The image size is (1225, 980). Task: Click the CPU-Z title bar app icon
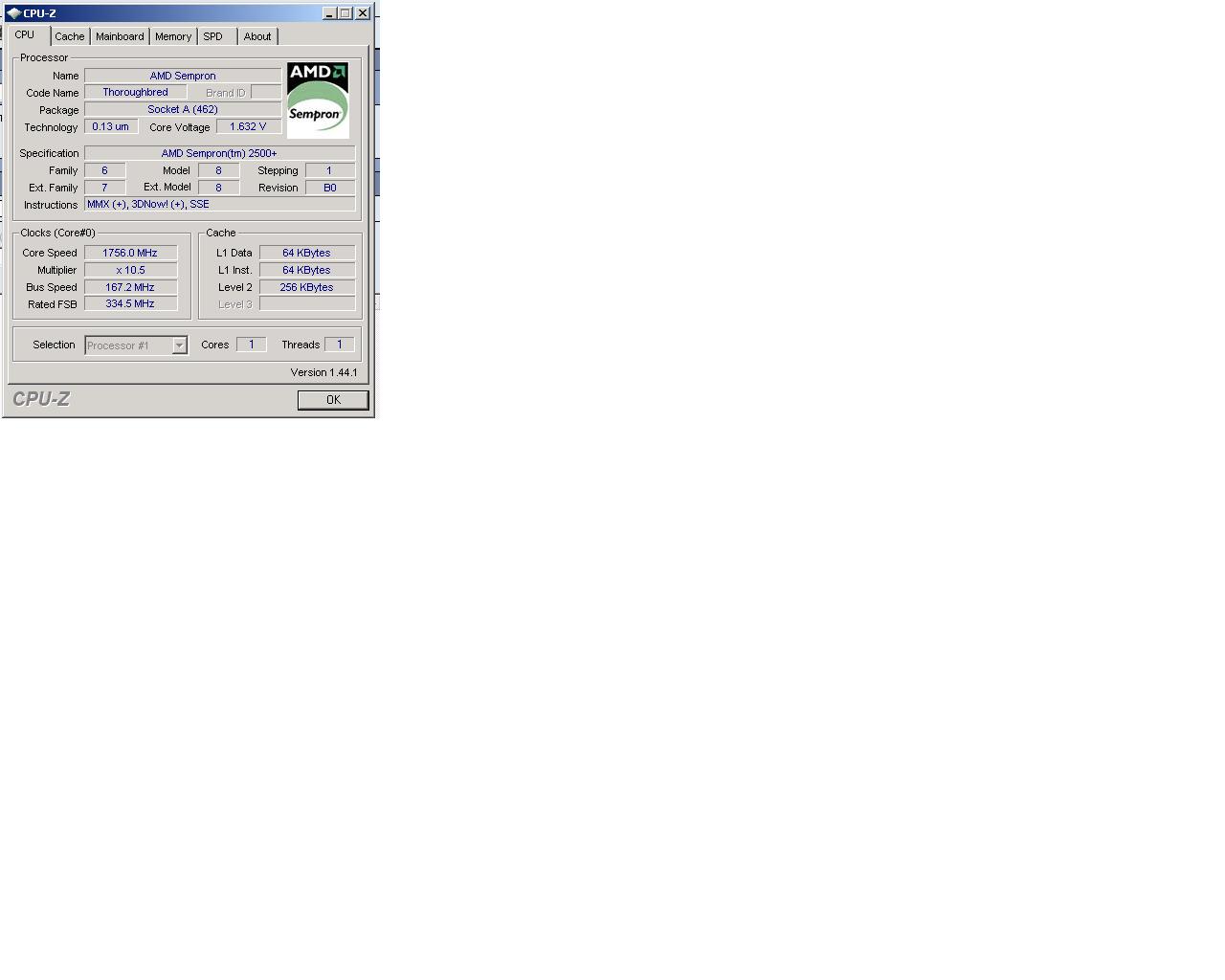[13, 13]
